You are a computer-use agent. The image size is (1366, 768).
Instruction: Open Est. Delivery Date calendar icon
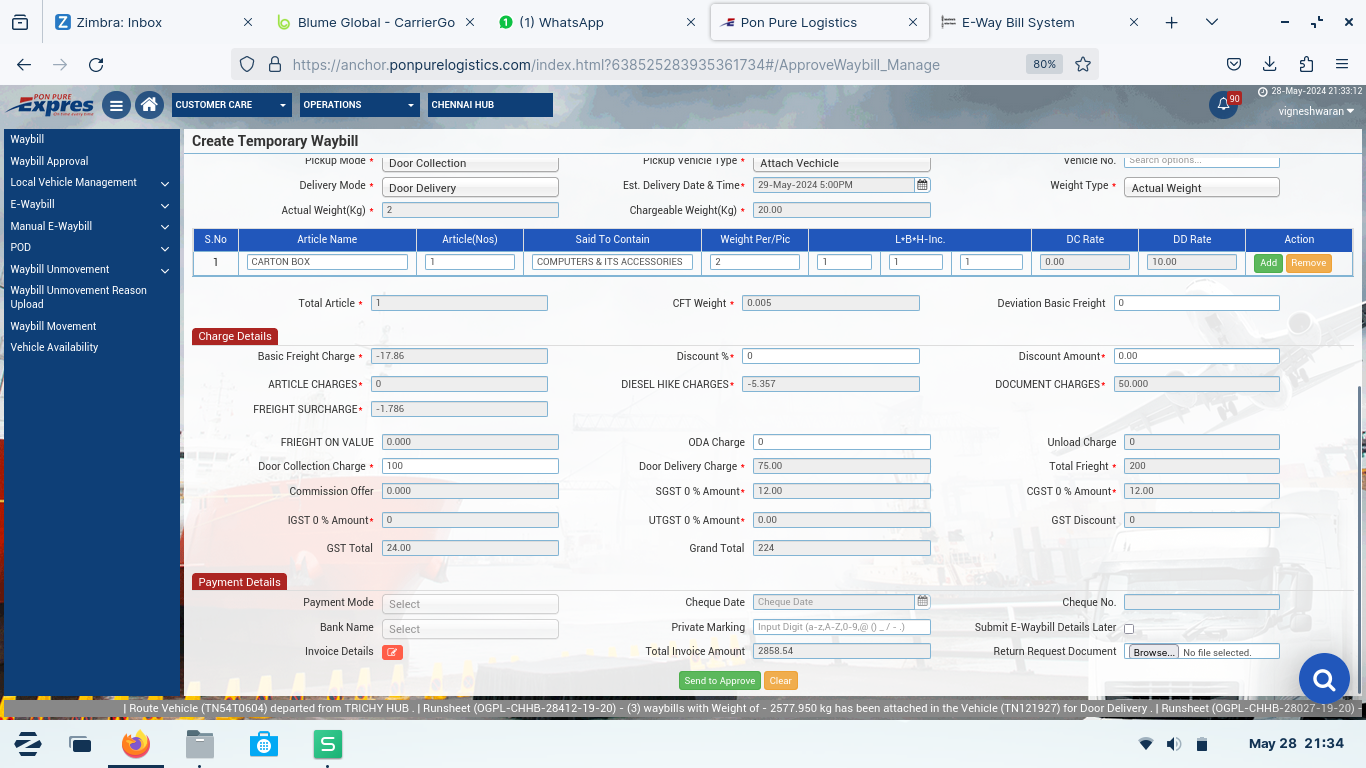pos(923,185)
